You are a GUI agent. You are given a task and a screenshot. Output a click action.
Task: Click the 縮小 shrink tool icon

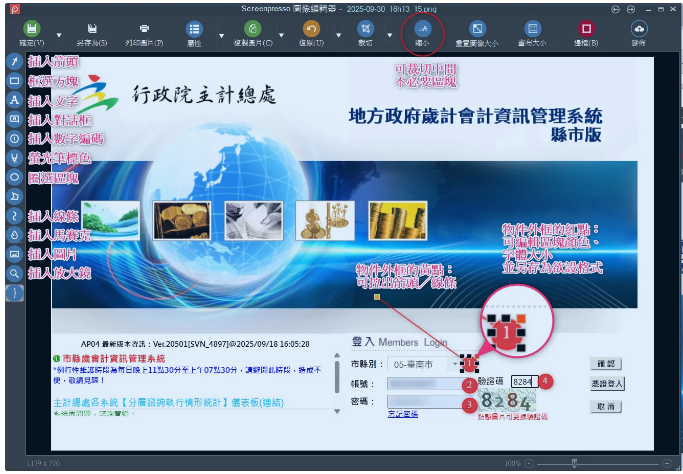tap(423, 29)
